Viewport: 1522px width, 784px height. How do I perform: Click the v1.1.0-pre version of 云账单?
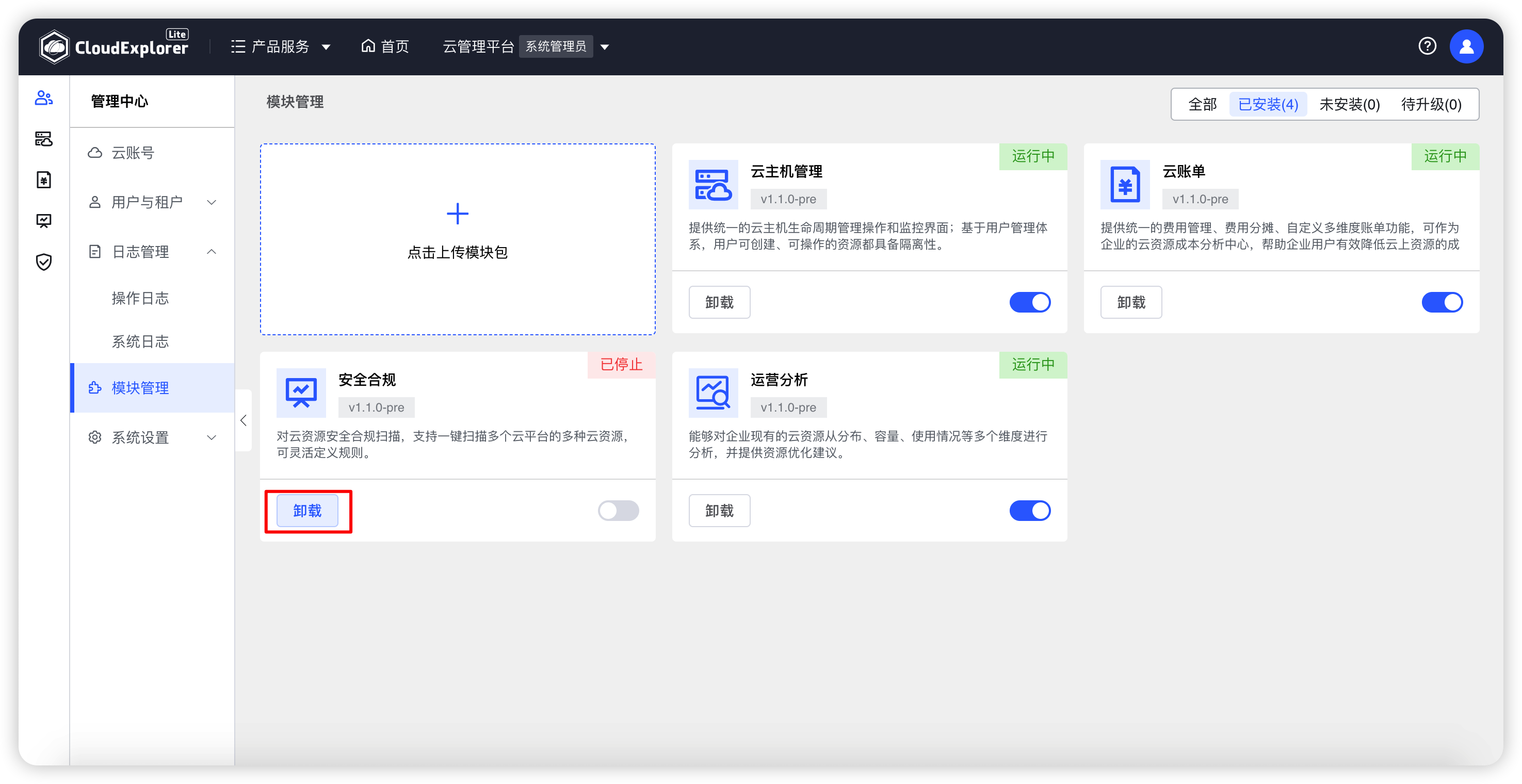click(x=1200, y=199)
